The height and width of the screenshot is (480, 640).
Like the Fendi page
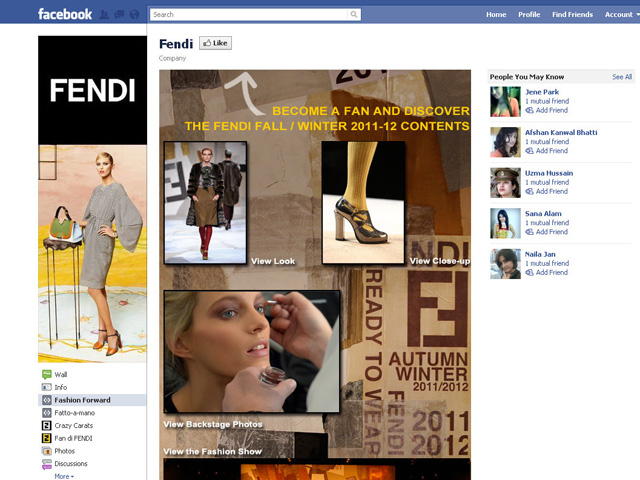click(x=216, y=43)
